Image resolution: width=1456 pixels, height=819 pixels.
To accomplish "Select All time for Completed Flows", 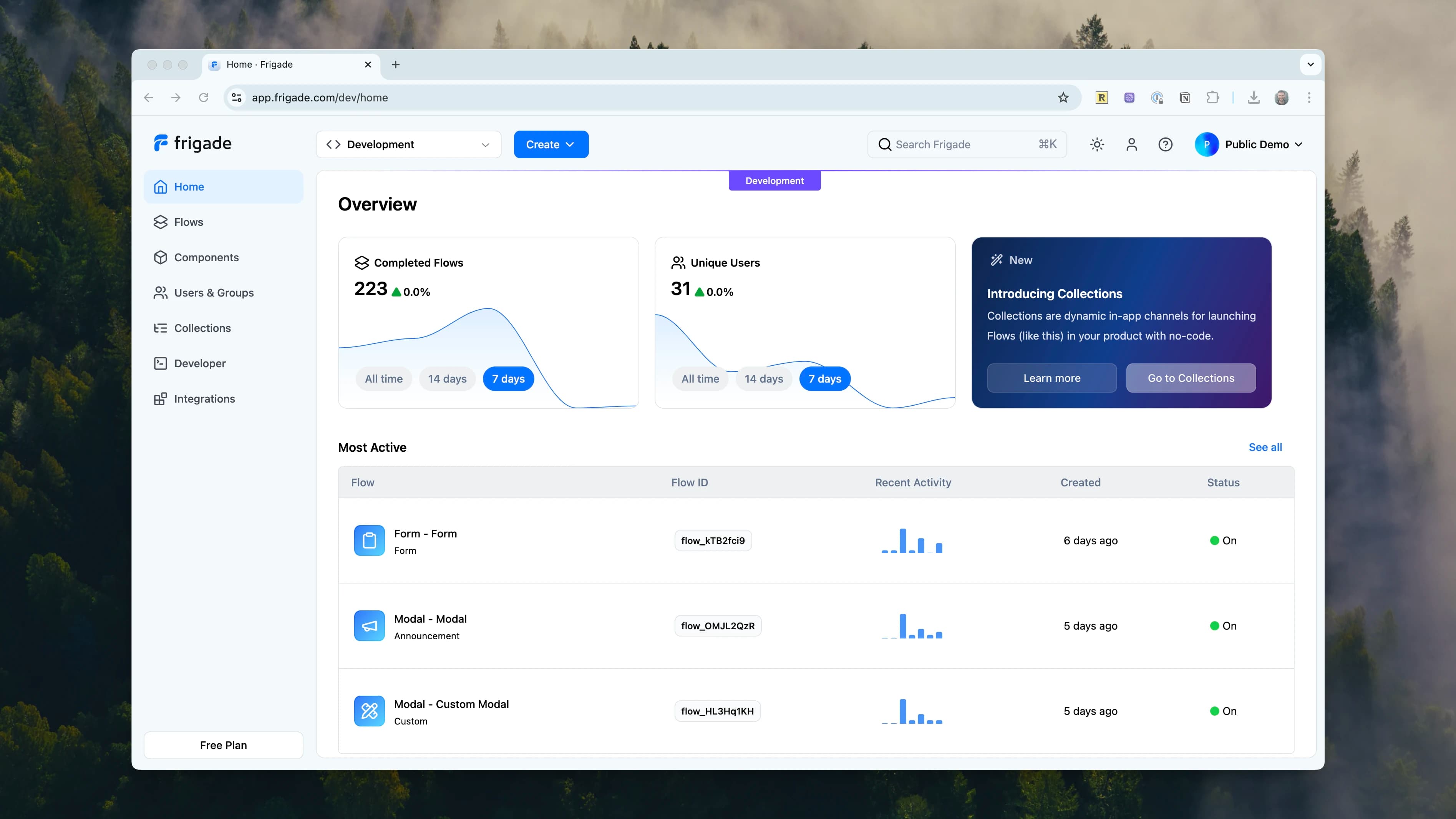I will point(384,379).
